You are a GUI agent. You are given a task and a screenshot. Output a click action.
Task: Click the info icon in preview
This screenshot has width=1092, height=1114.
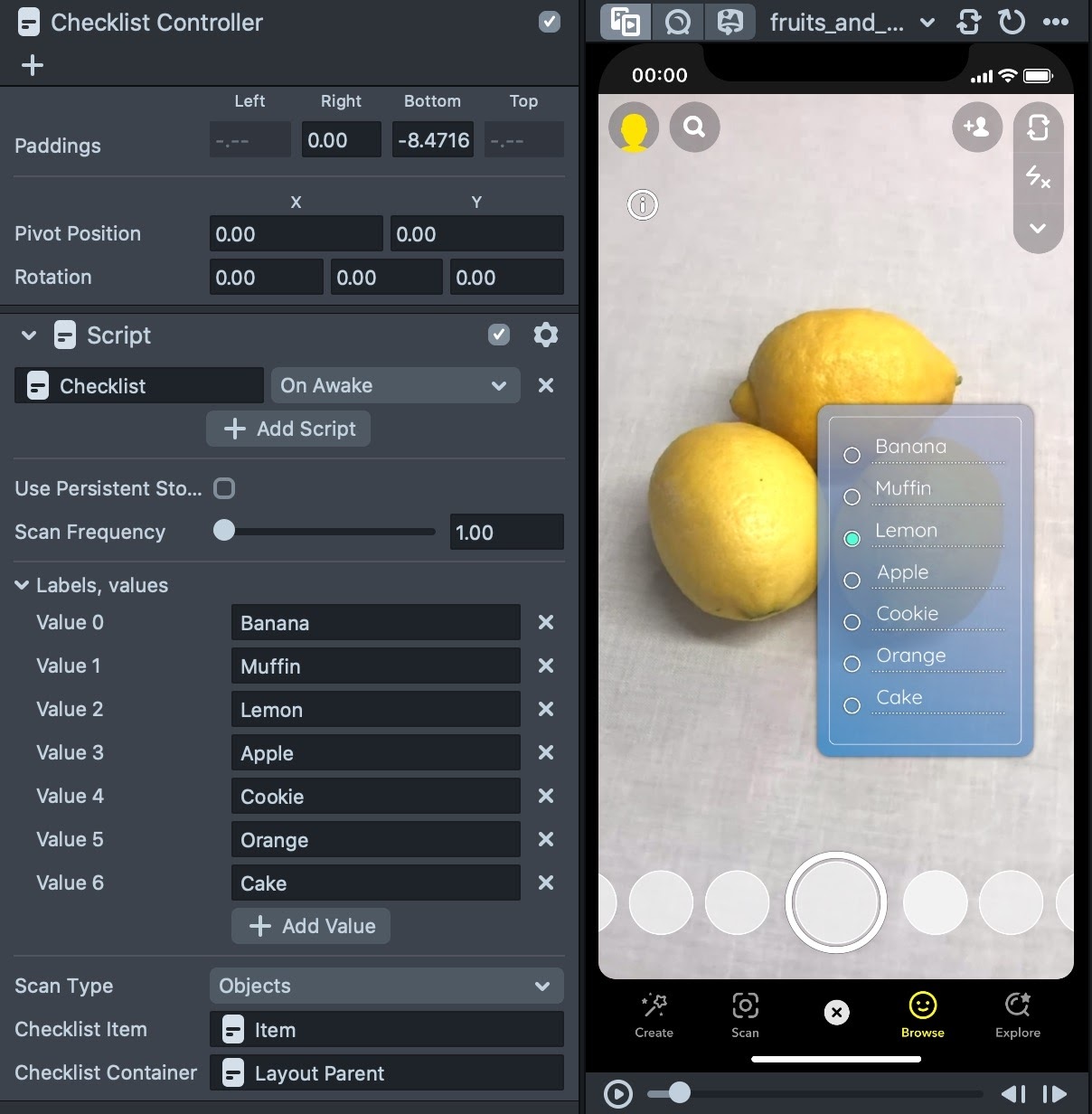[x=642, y=205]
